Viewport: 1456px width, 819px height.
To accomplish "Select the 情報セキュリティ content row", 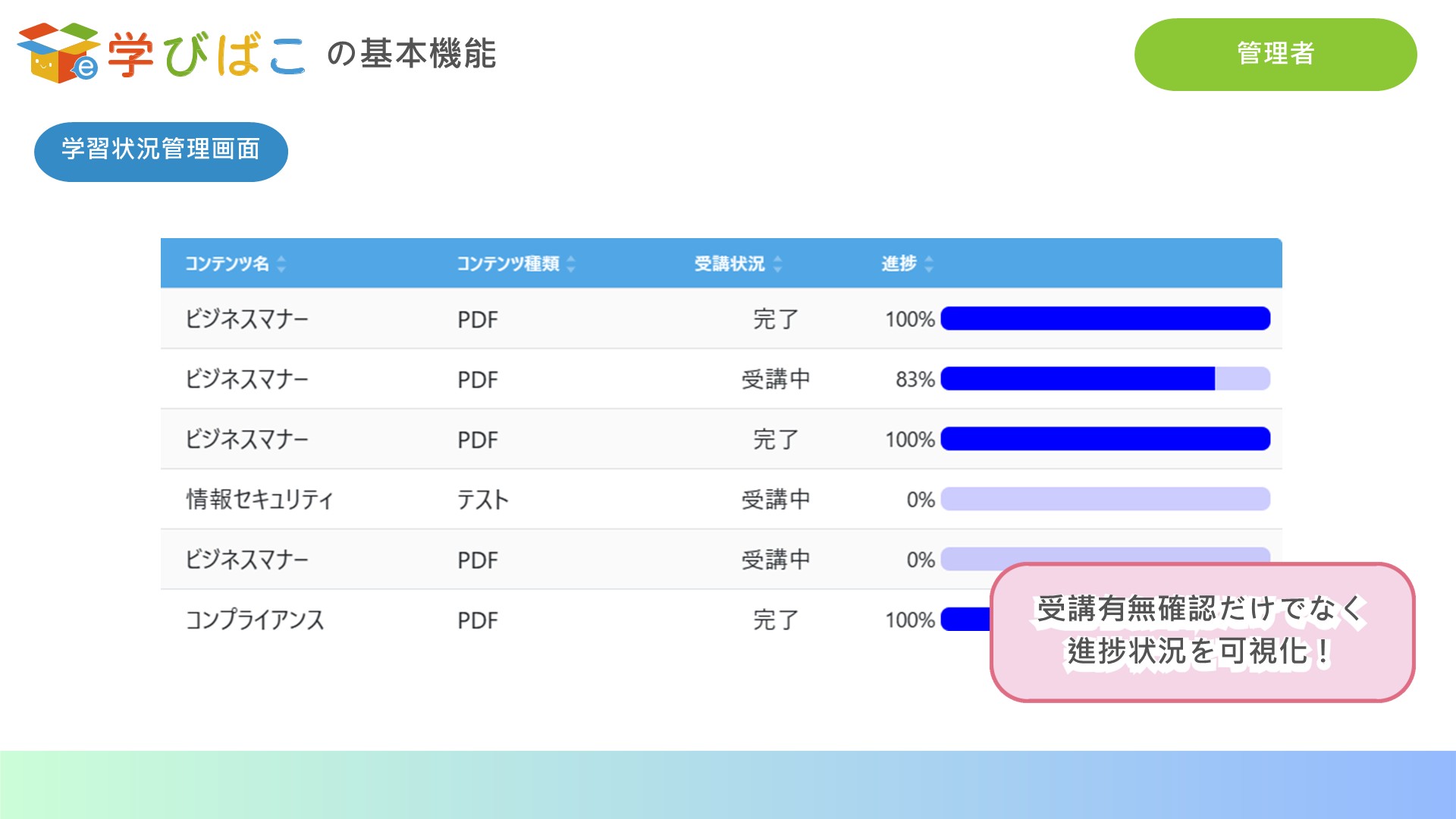I will [261, 499].
